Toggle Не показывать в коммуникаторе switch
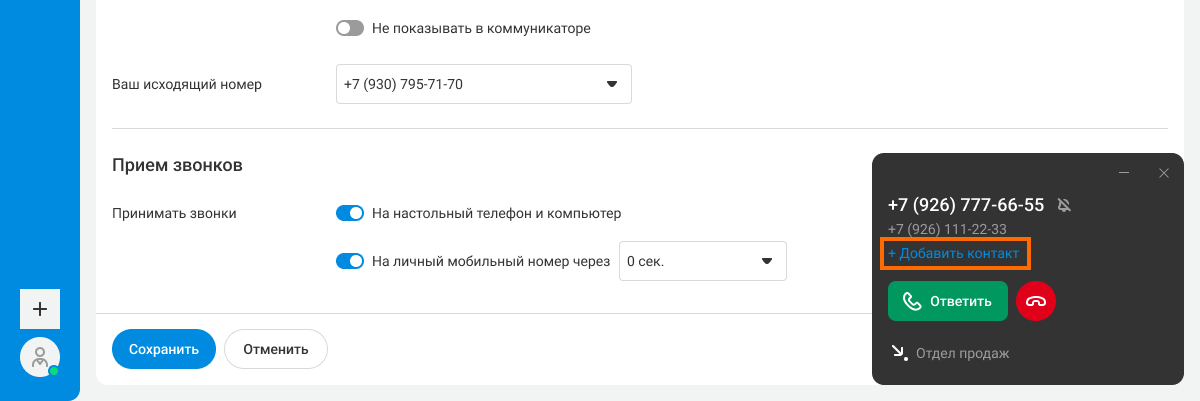1200x401 pixels. [x=349, y=28]
